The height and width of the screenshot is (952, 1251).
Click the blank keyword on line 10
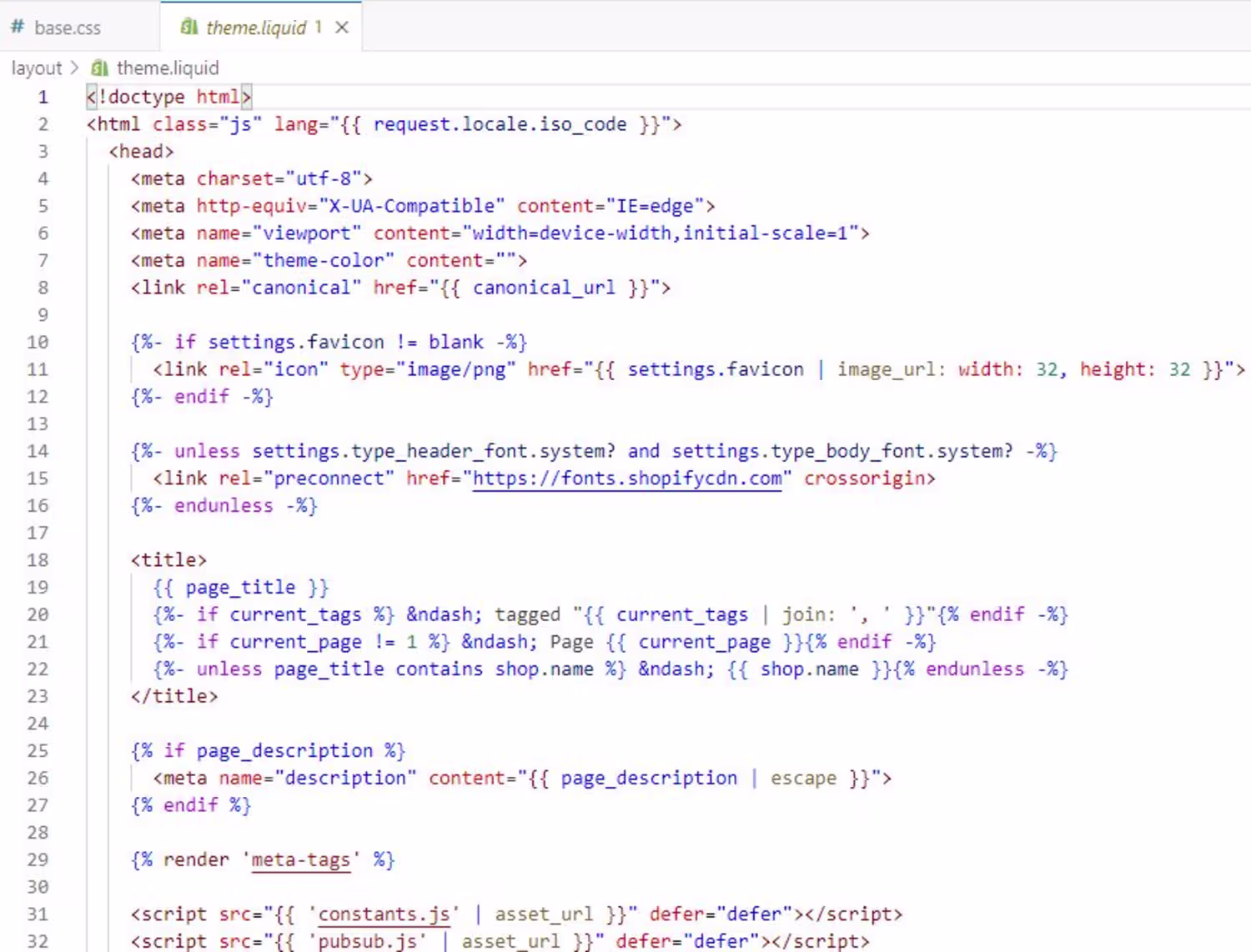pos(456,342)
